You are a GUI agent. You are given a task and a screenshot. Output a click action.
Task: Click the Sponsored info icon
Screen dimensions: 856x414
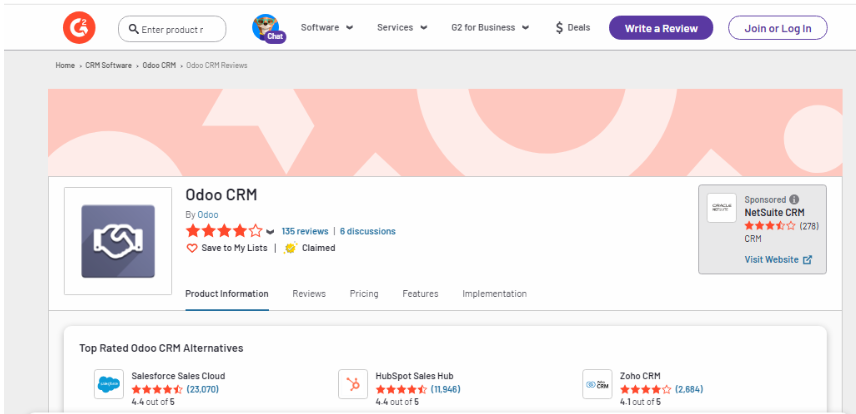pyautogui.click(x=794, y=199)
